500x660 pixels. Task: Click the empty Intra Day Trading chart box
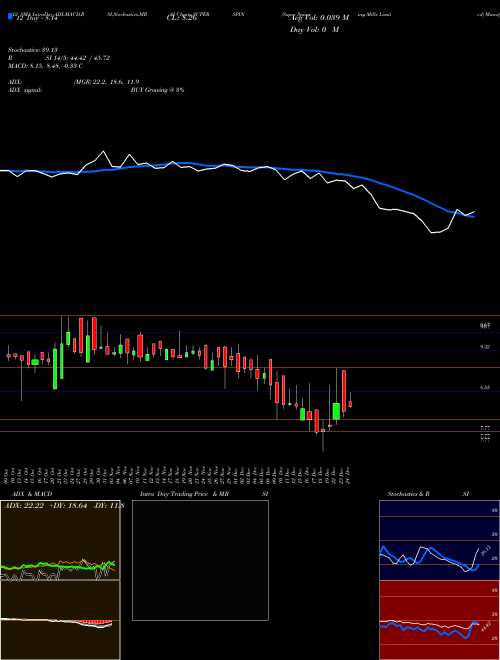200,560
